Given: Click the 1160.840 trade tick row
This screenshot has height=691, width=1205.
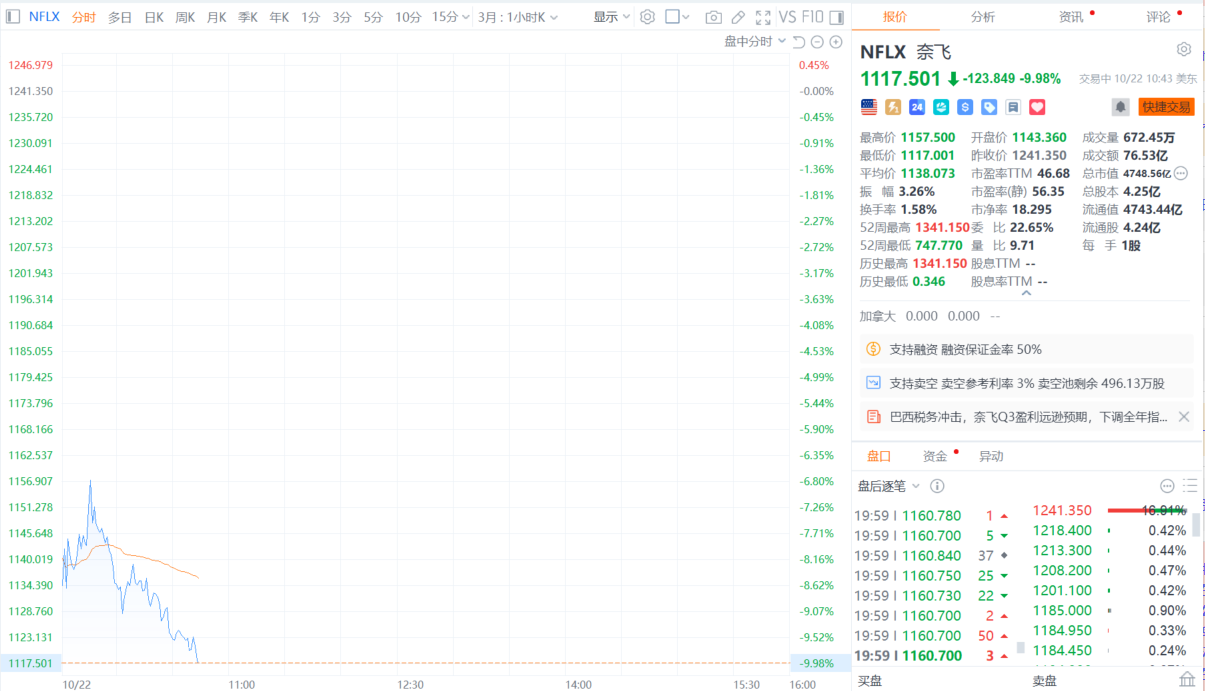Looking at the screenshot, I should pyautogui.click(x=933, y=555).
